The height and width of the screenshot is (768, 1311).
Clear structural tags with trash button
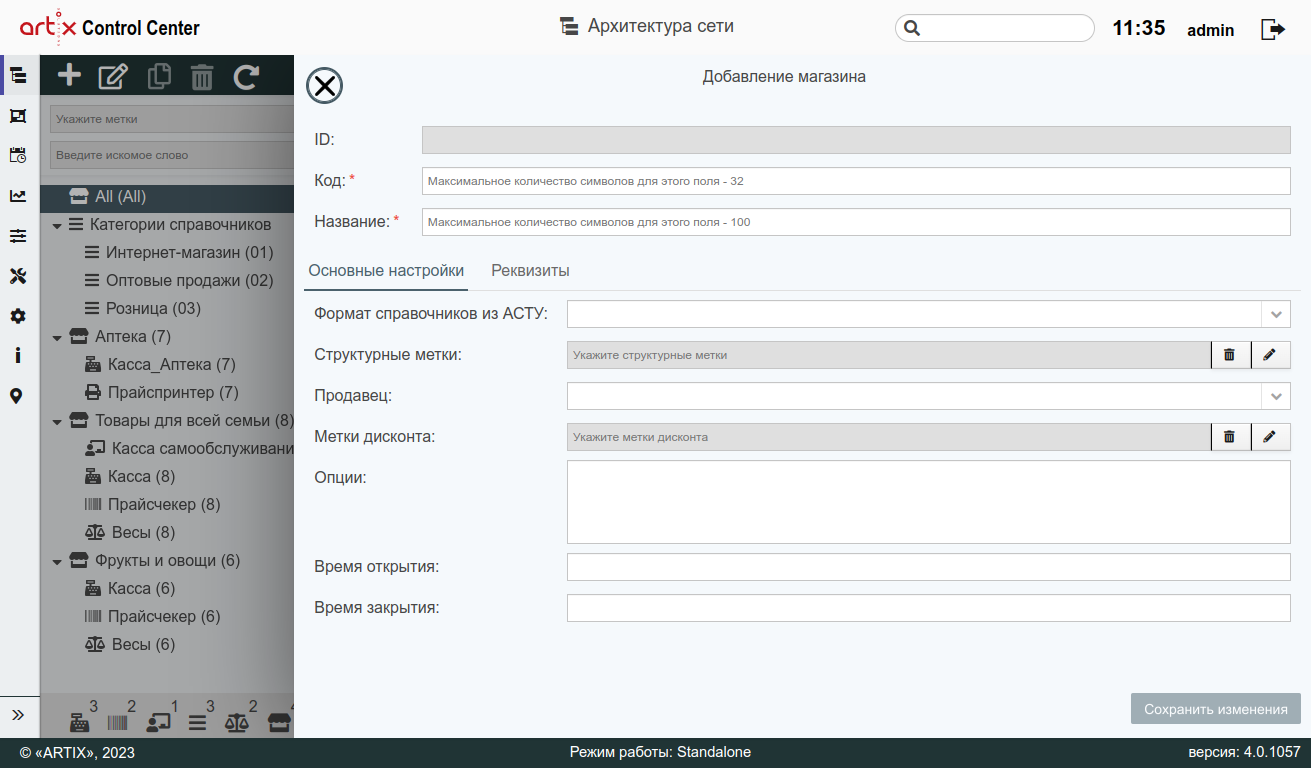click(1230, 355)
